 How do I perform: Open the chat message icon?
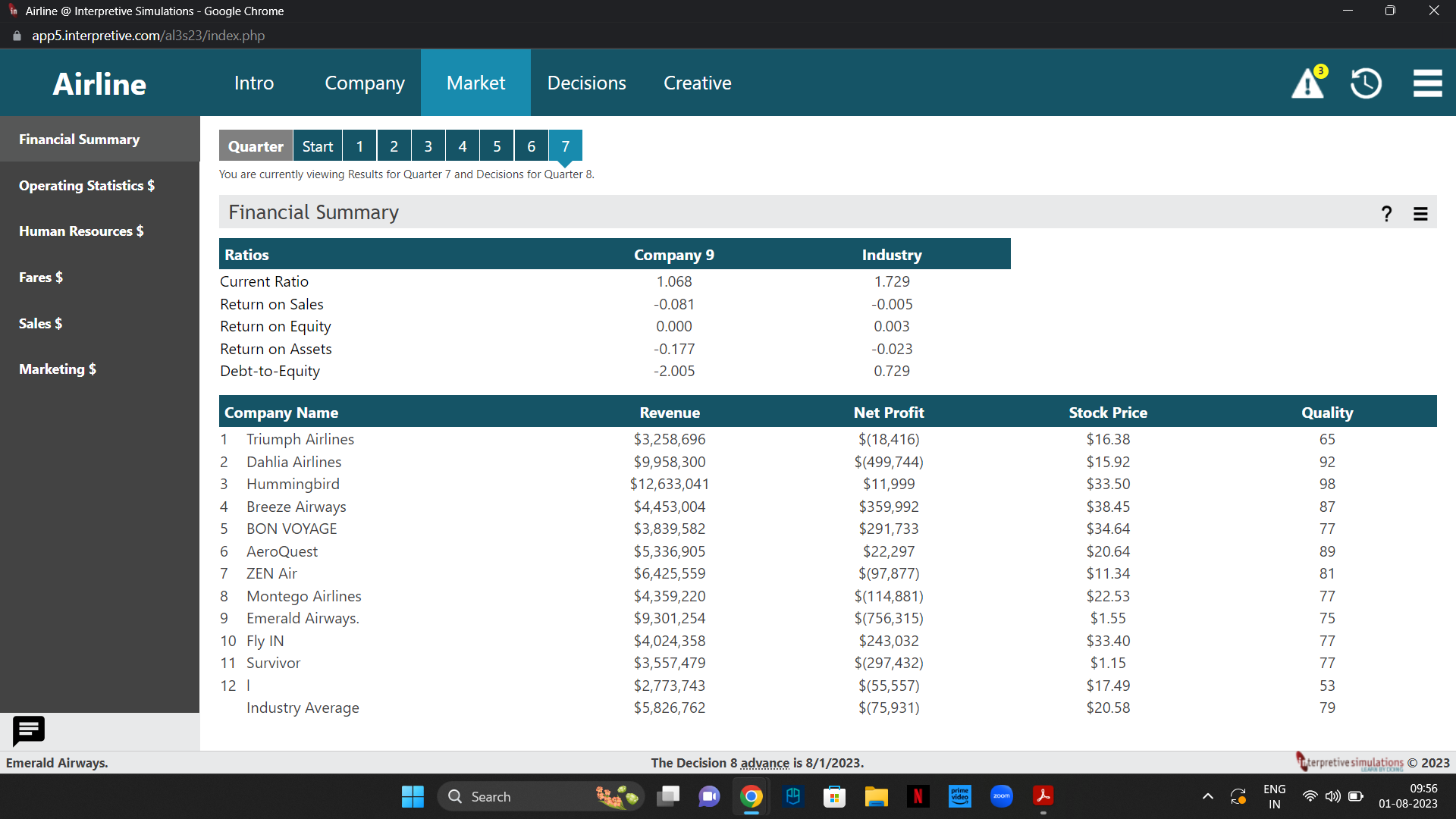pyautogui.click(x=29, y=731)
